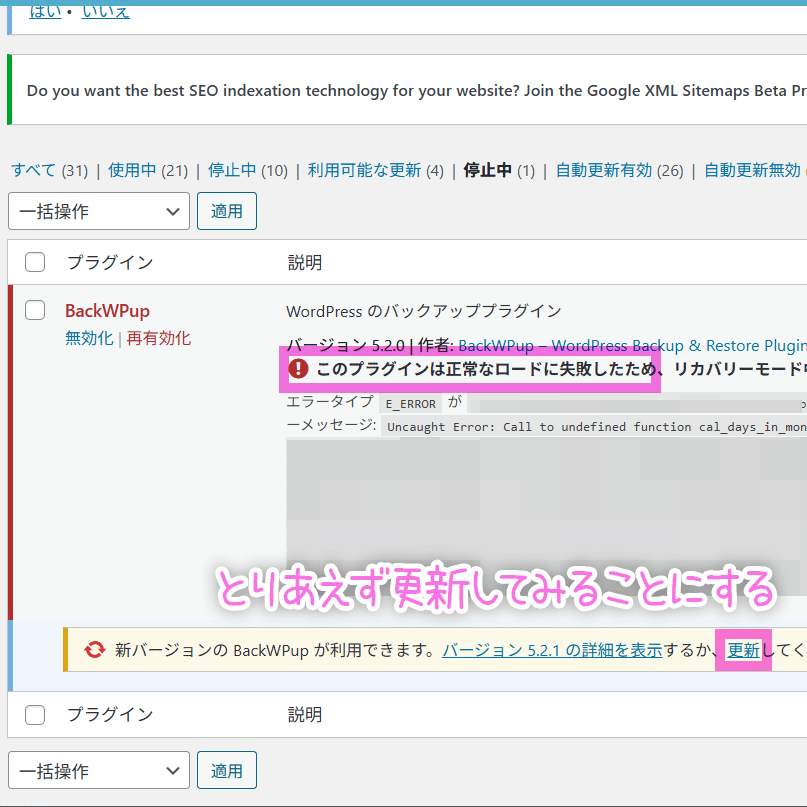Click 説明 label in table footer

(x=305, y=714)
